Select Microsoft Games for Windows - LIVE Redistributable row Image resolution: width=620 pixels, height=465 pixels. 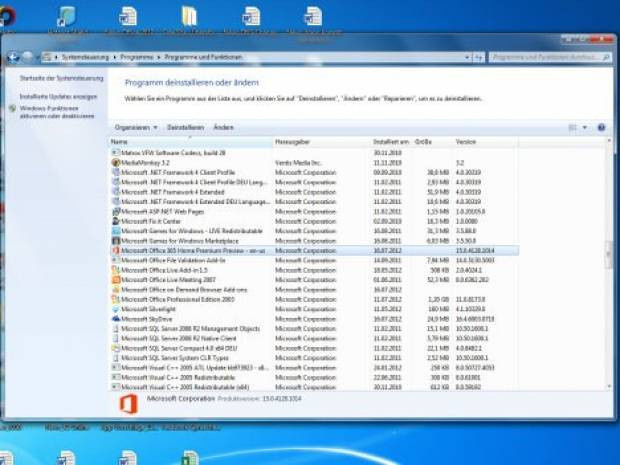pos(314,231)
